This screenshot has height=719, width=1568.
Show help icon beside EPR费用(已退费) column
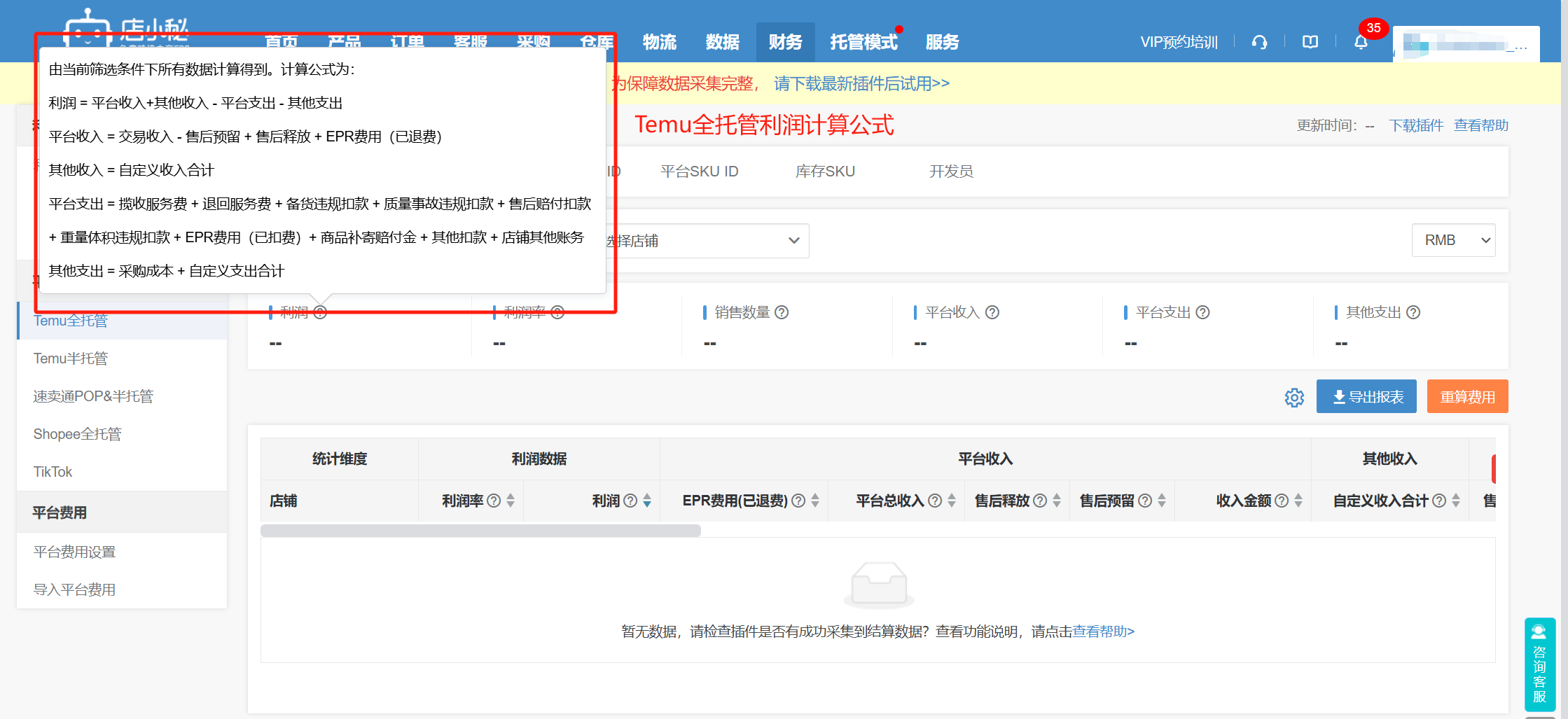(798, 501)
